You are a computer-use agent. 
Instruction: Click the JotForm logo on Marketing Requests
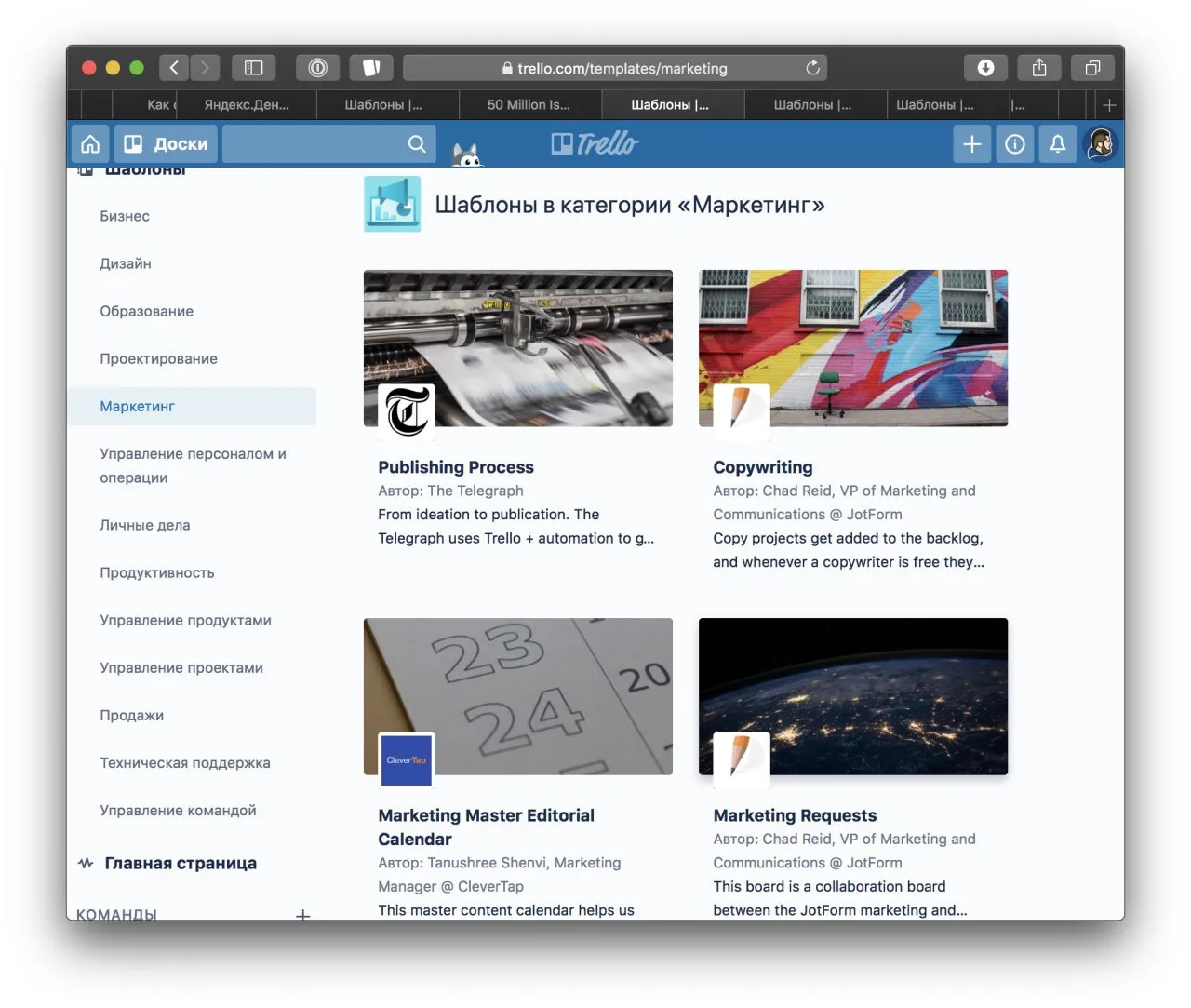(742, 759)
